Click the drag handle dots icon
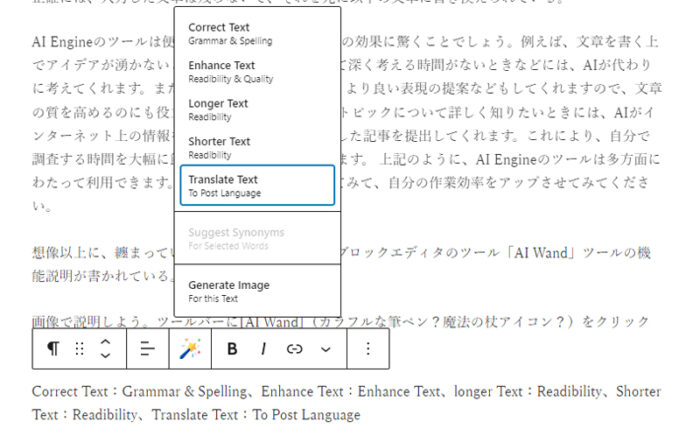The image size is (700, 436). click(79, 349)
